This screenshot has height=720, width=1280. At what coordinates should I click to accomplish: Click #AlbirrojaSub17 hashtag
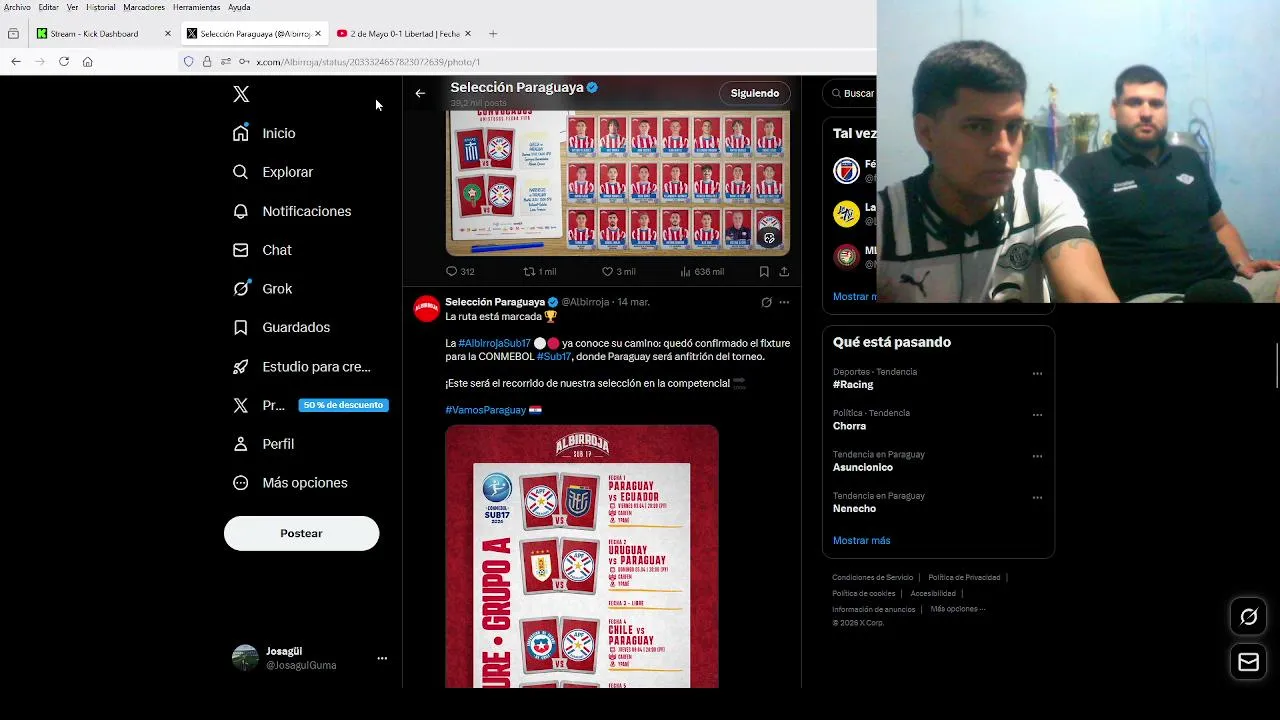click(x=494, y=343)
